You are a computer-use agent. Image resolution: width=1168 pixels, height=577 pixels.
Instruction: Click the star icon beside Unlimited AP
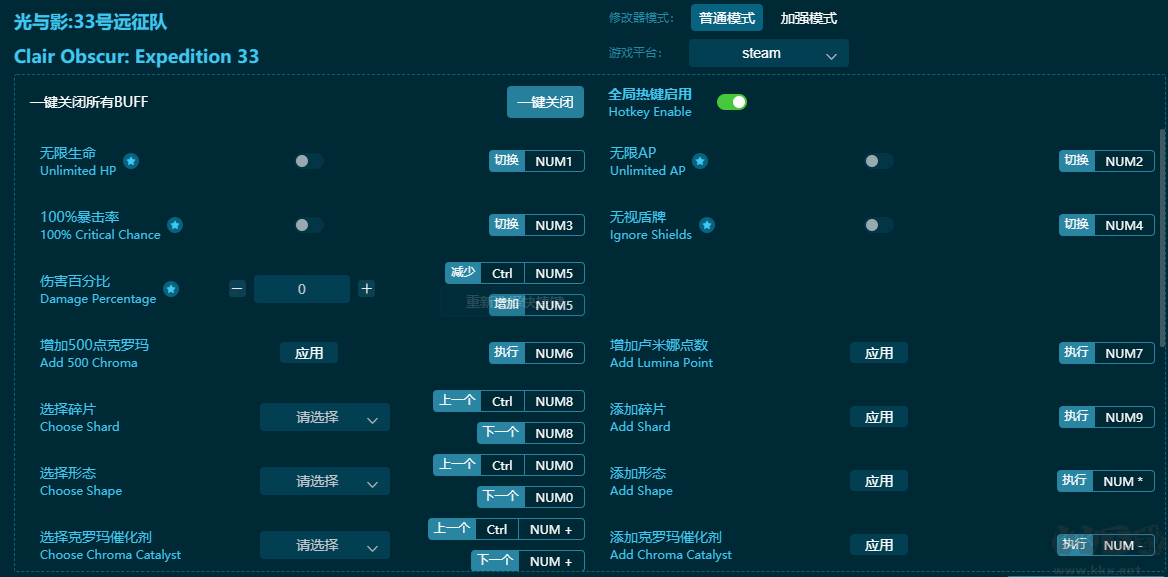coord(700,161)
